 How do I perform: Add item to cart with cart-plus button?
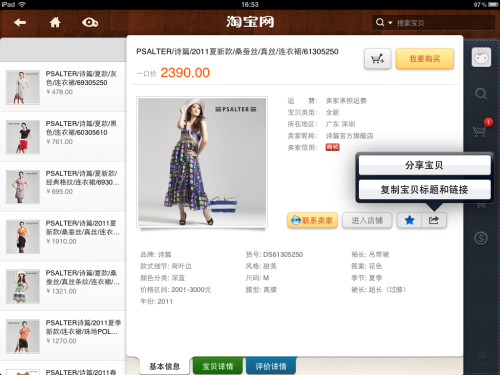pos(378,59)
